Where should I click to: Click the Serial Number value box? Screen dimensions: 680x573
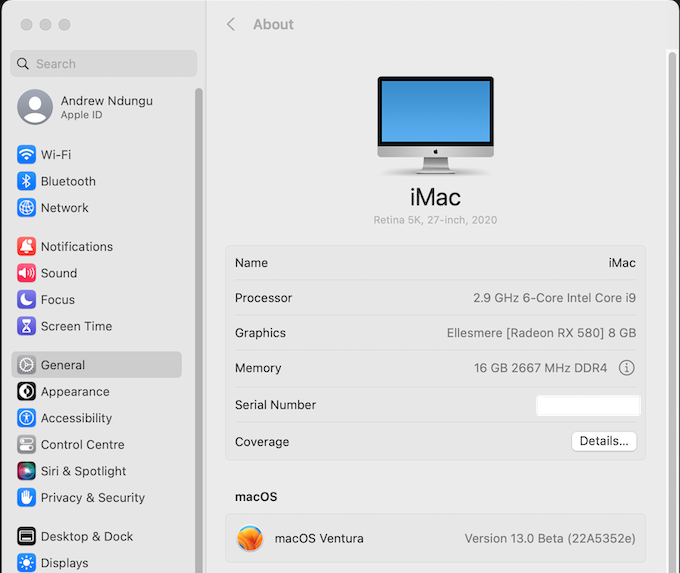pyautogui.click(x=588, y=406)
